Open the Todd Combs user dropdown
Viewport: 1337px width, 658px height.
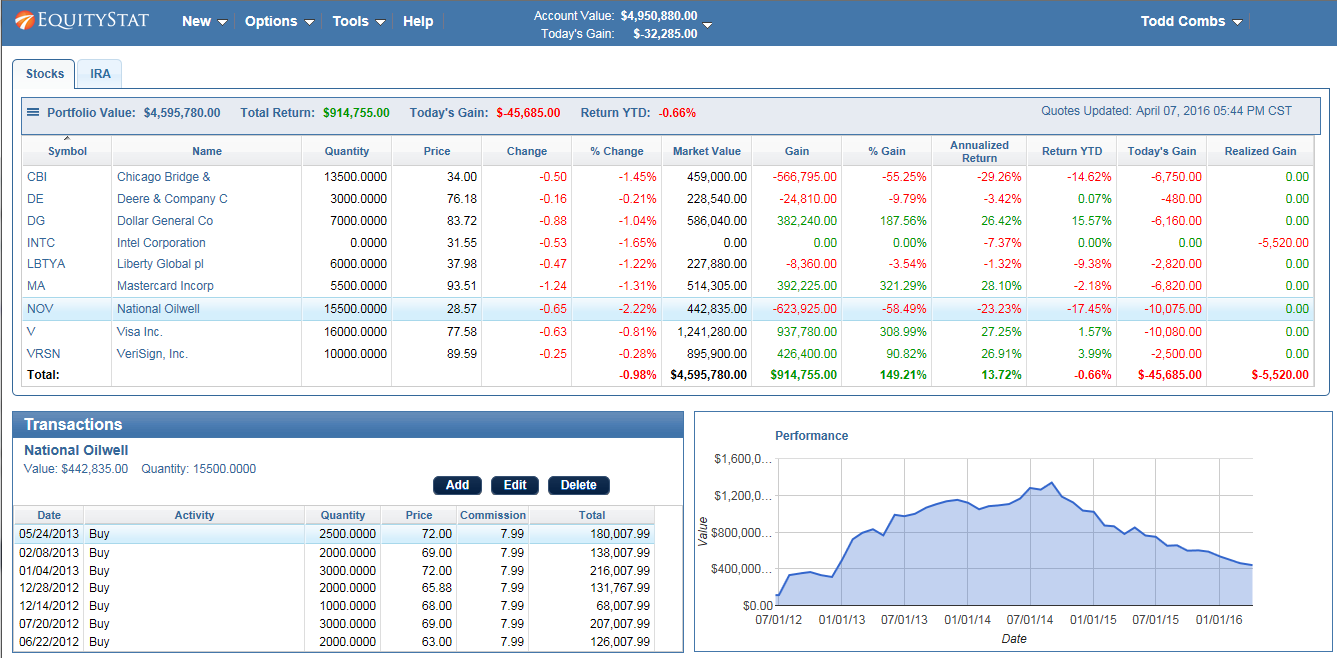point(1191,20)
